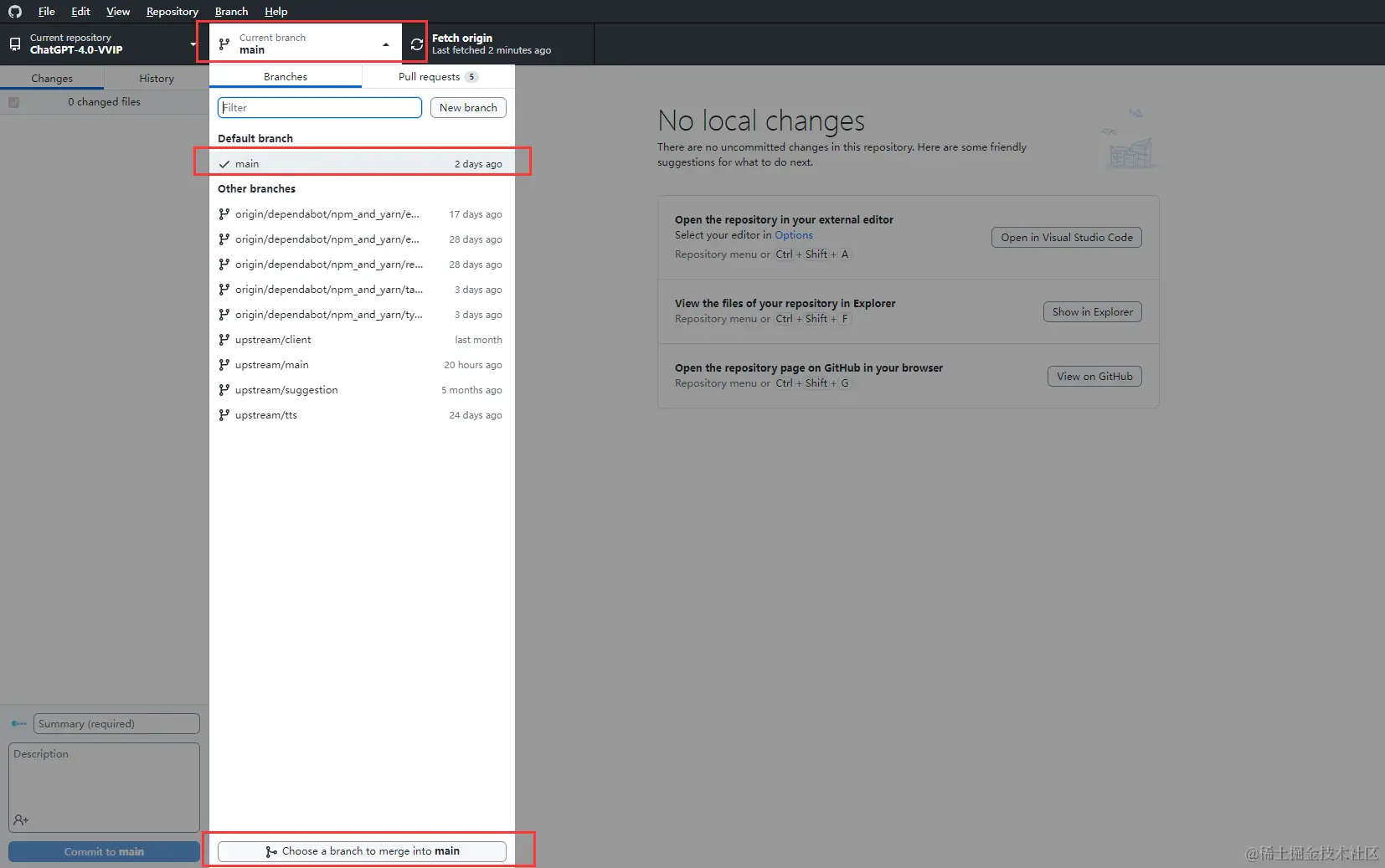
Task: Toggle the select all changed files checkbox
Action: point(13,102)
